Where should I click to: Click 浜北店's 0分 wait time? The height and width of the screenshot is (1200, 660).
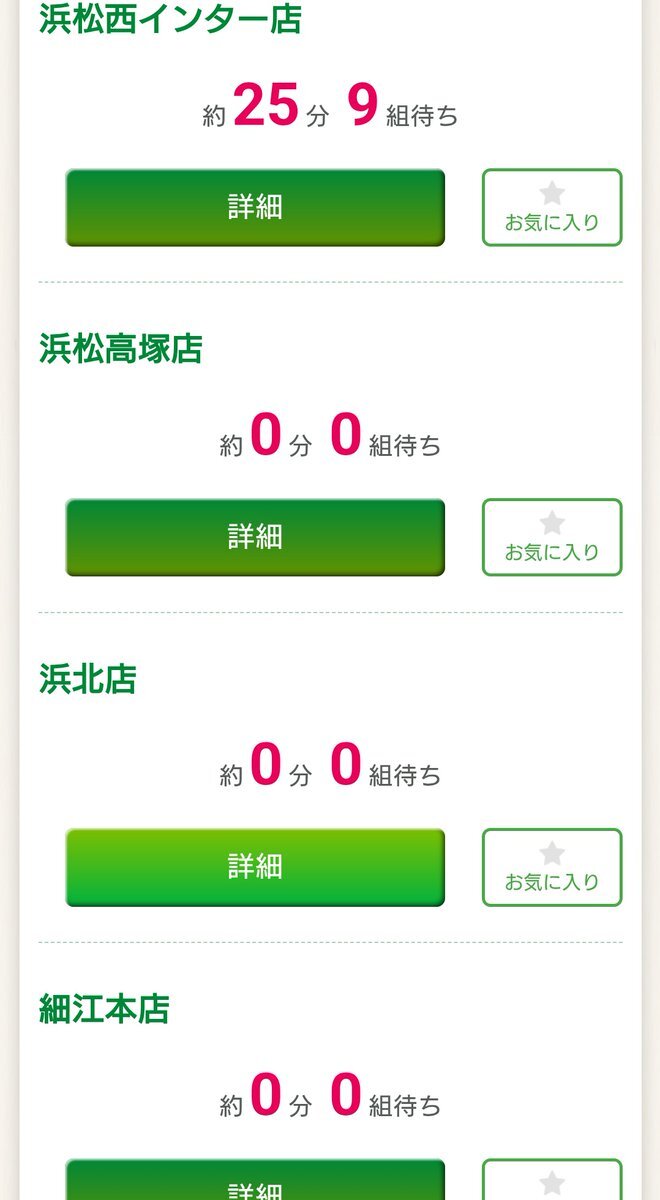point(266,768)
